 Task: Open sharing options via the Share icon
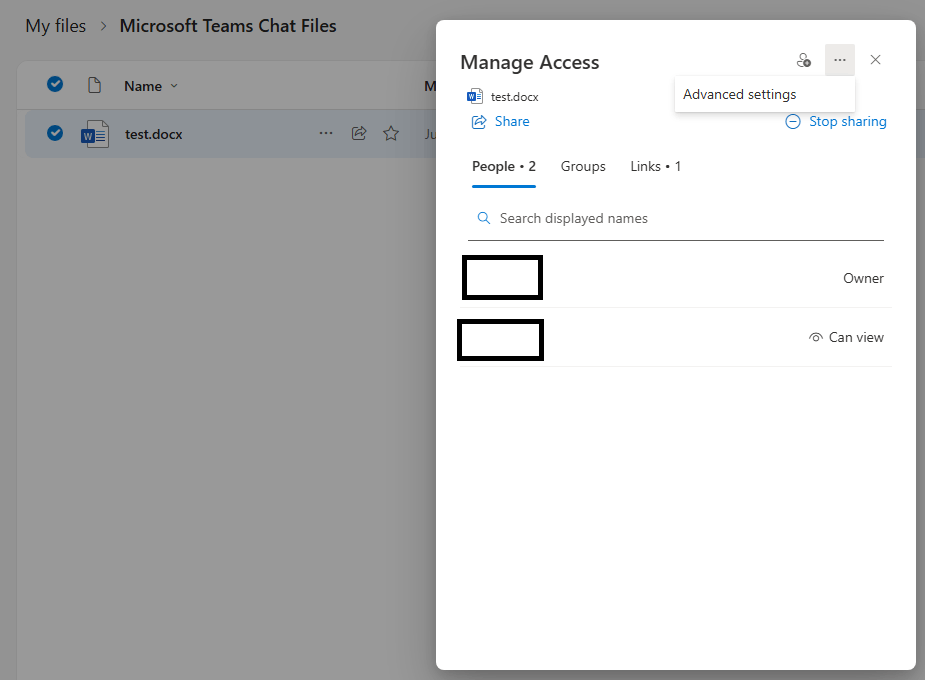[x=359, y=133]
